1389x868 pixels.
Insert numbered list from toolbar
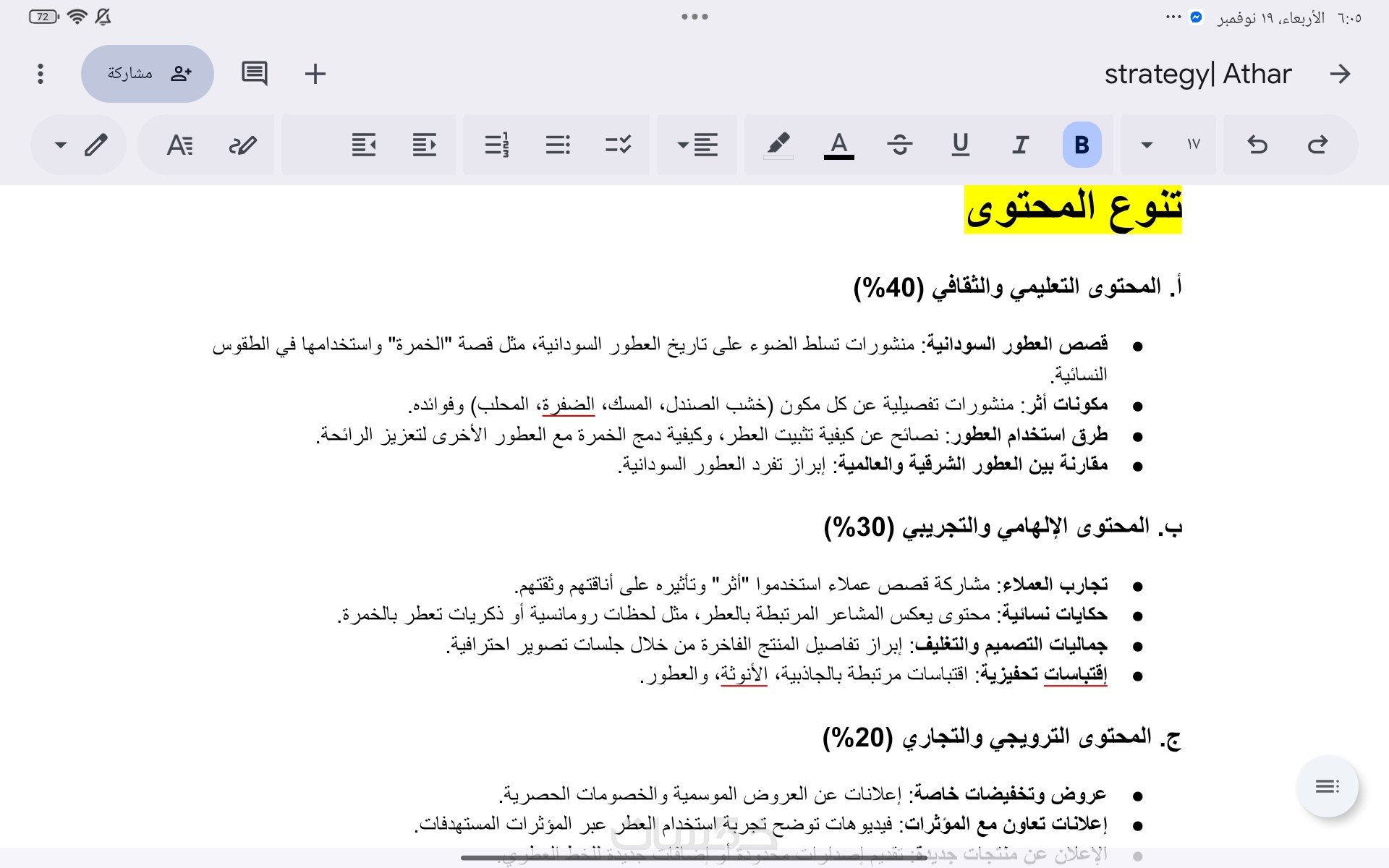click(497, 145)
